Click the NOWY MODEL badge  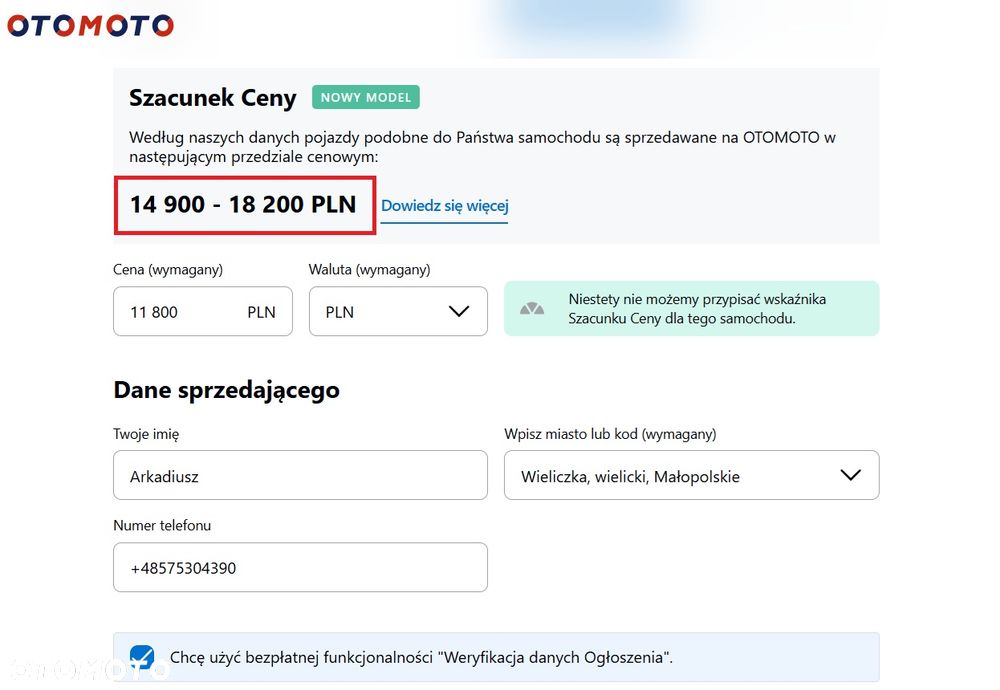[365, 97]
